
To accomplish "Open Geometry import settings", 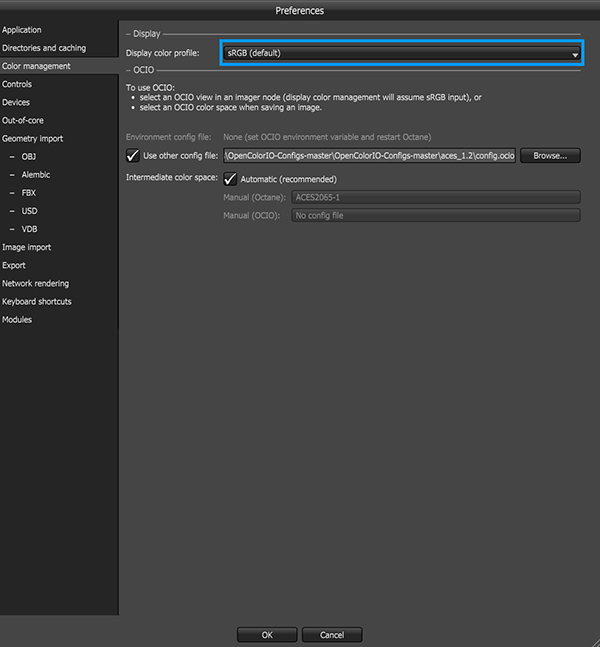I will click(x=33, y=139).
